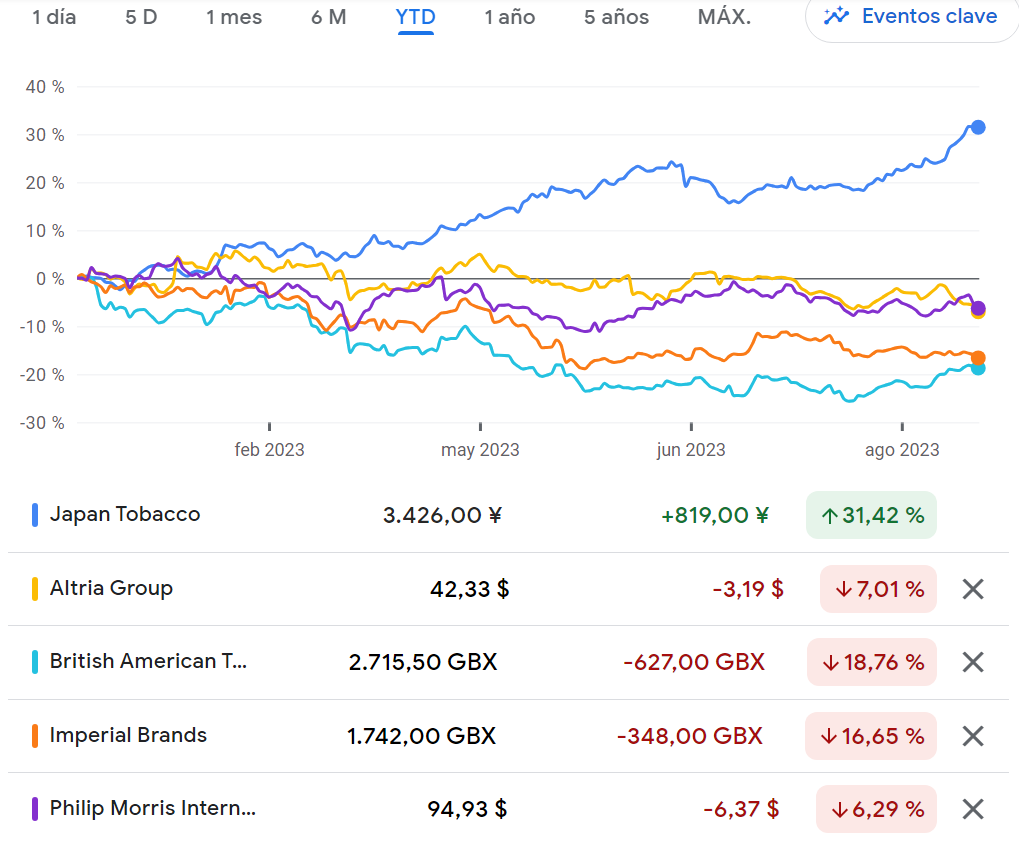Click the jun 2023 axis label
This screenshot has width=1019, height=841.
pyautogui.click(x=691, y=450)
